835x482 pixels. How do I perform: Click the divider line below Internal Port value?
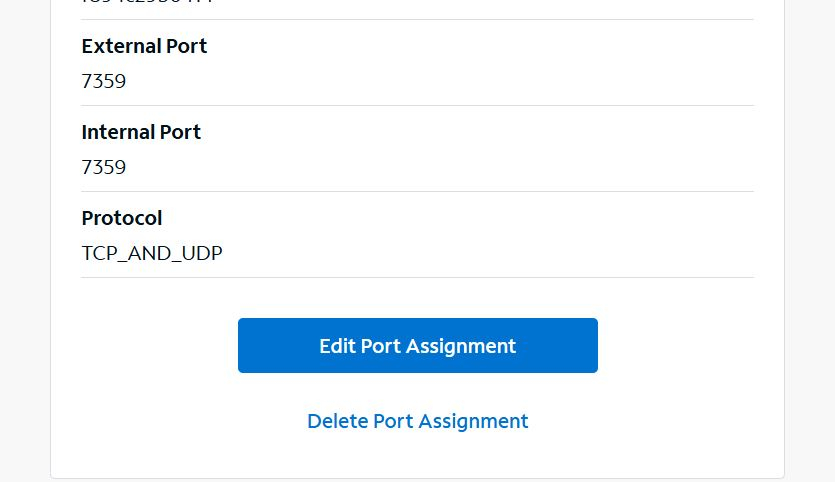[x=417, y=191]
